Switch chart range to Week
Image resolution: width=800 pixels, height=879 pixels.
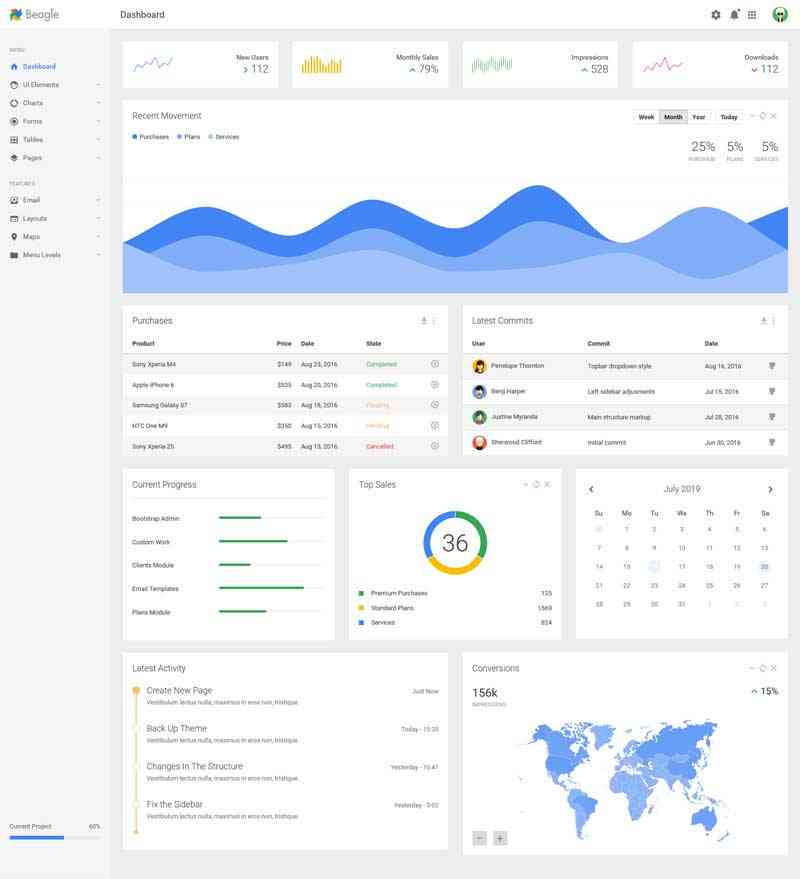click(x=646, y=117)
